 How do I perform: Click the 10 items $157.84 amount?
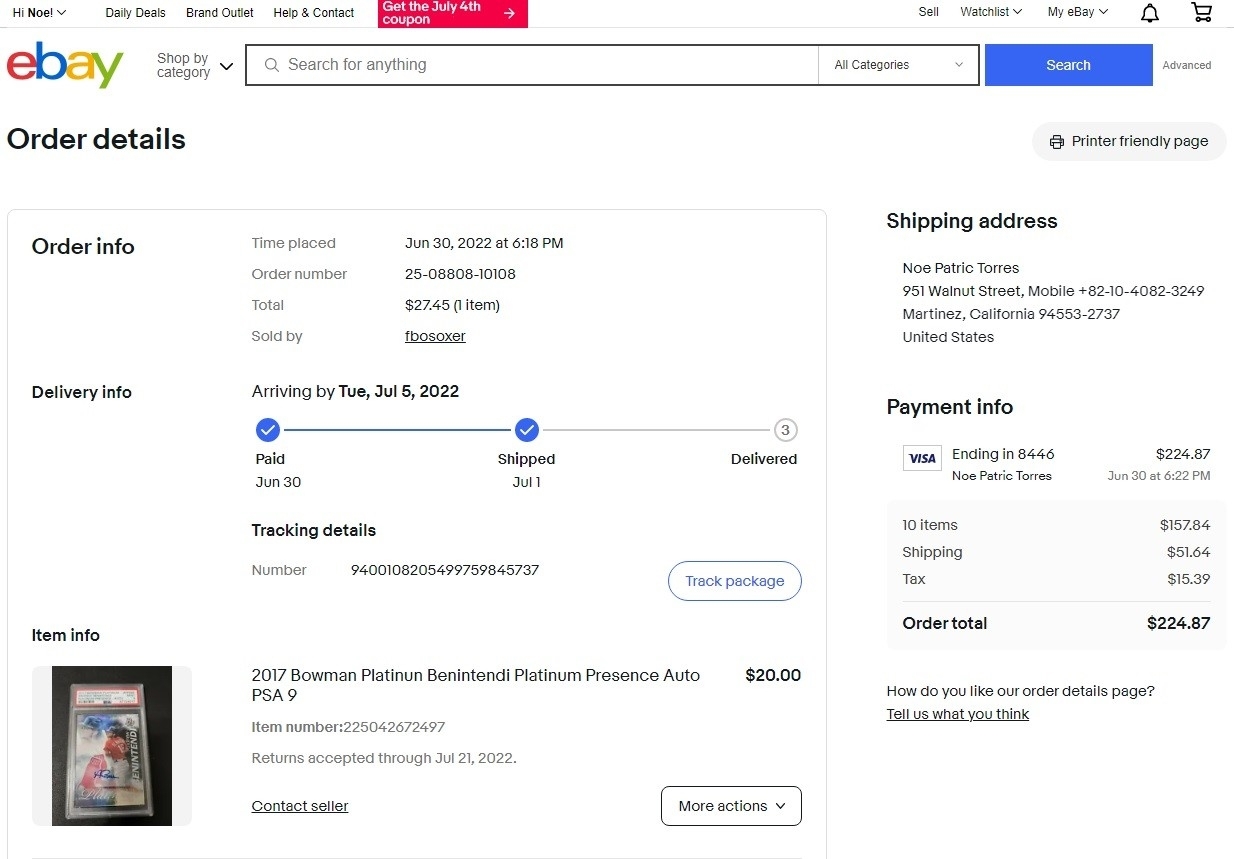point(1185,525)
